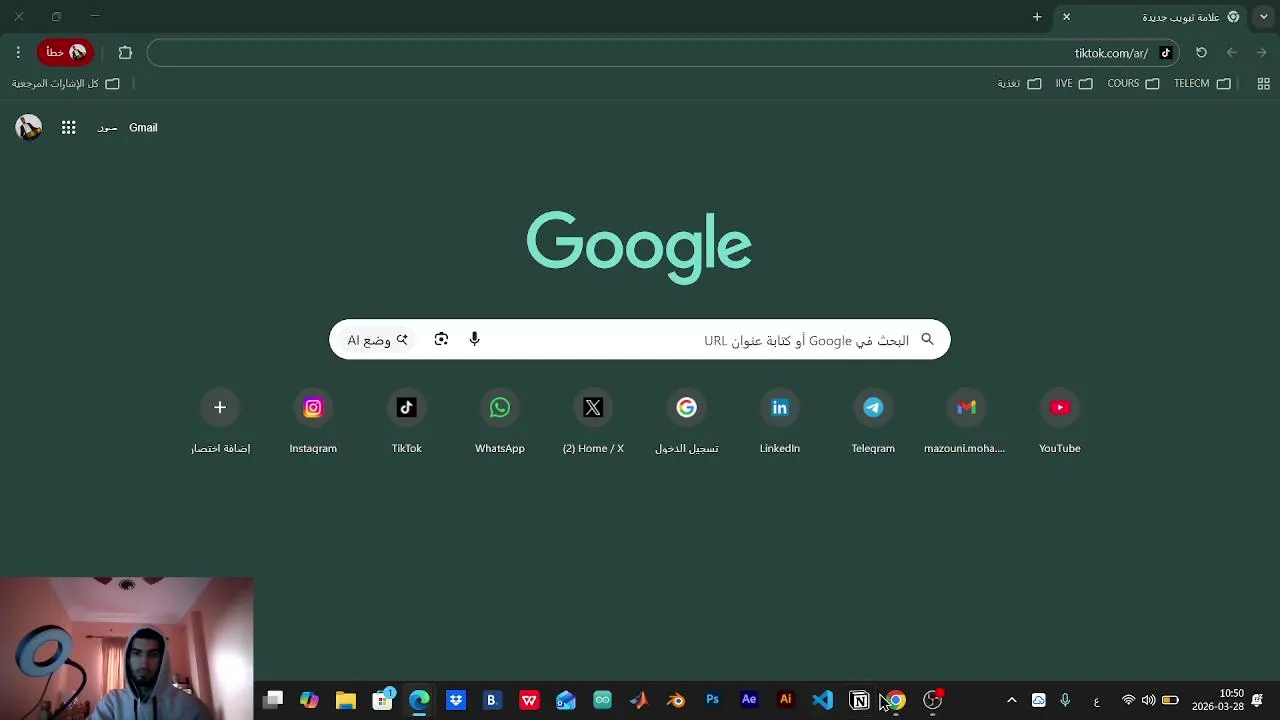Screen dimensions: 1280x720
Task: Open the tab search dropdown arrow
Action: [x=1263, y=17]
